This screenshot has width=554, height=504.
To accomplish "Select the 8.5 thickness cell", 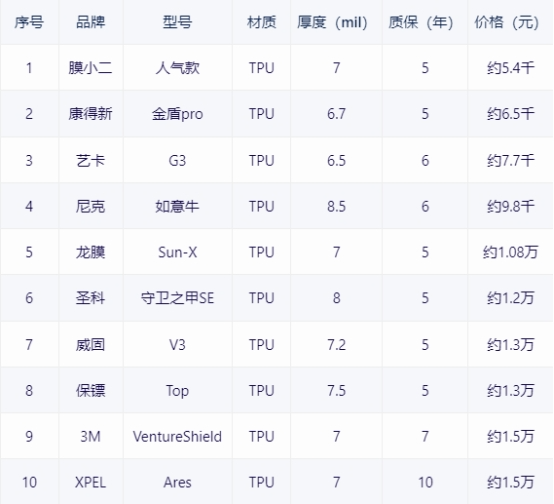I will [336, 206].
